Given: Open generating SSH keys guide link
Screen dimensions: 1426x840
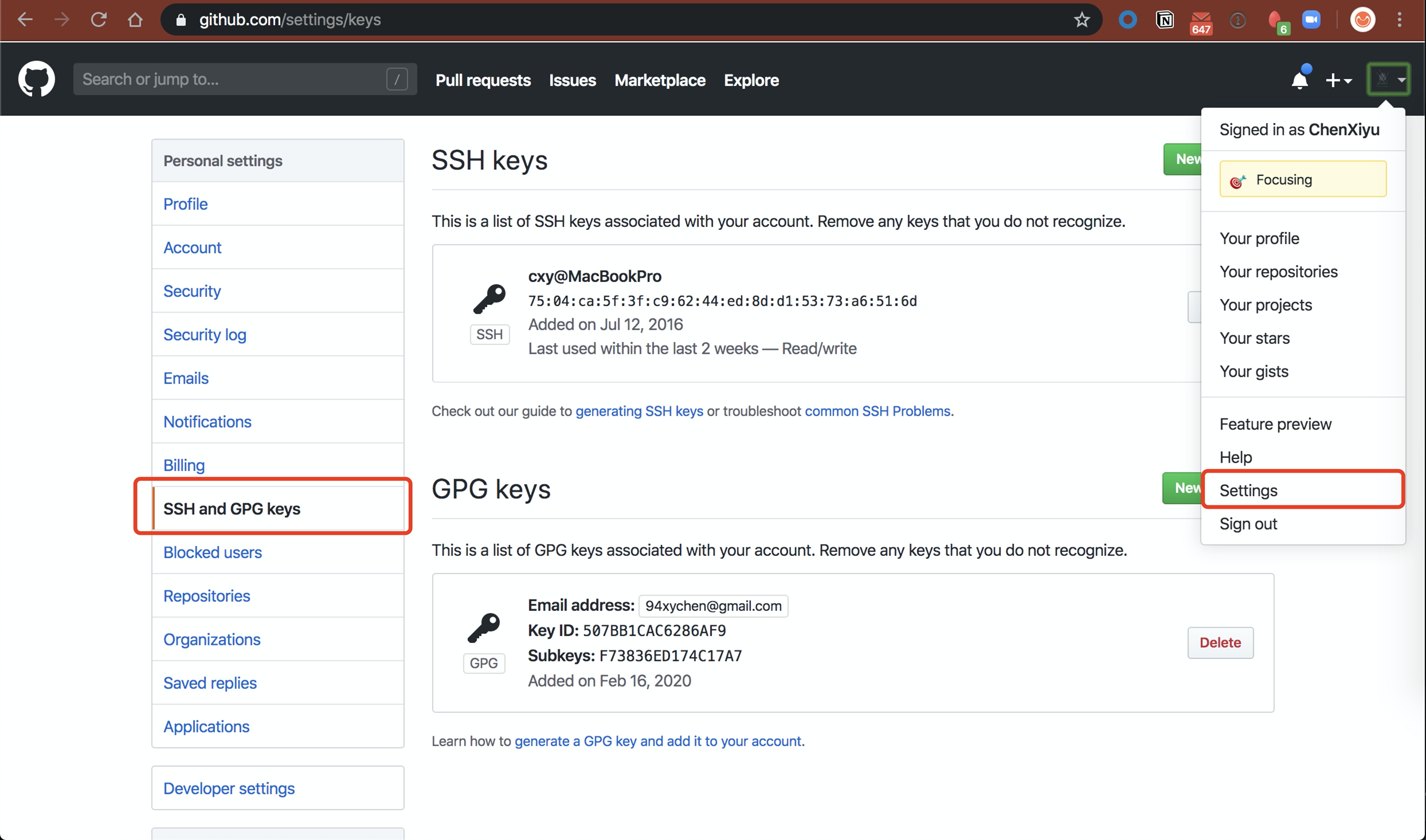Looking at the screenshot, I should (639, 411).
